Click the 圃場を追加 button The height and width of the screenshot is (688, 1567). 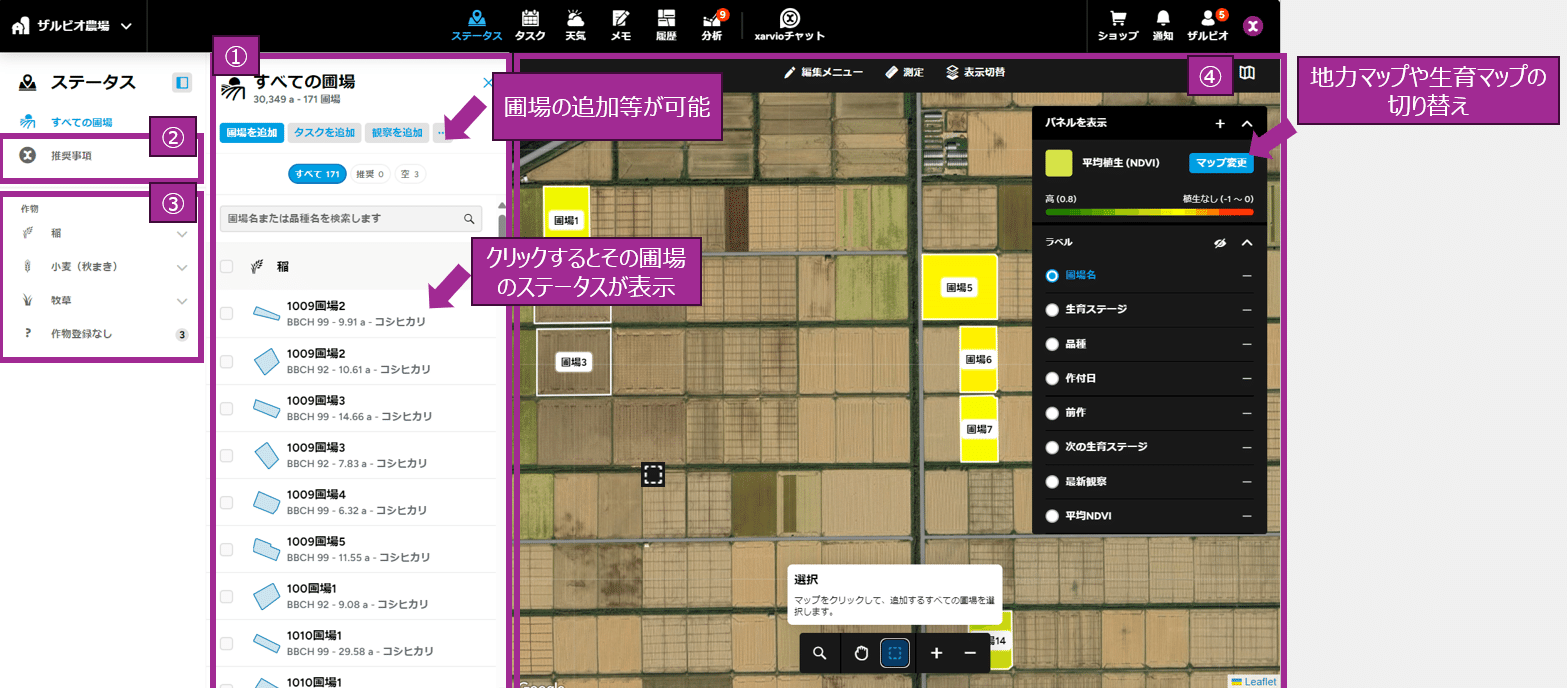[252, 132]
